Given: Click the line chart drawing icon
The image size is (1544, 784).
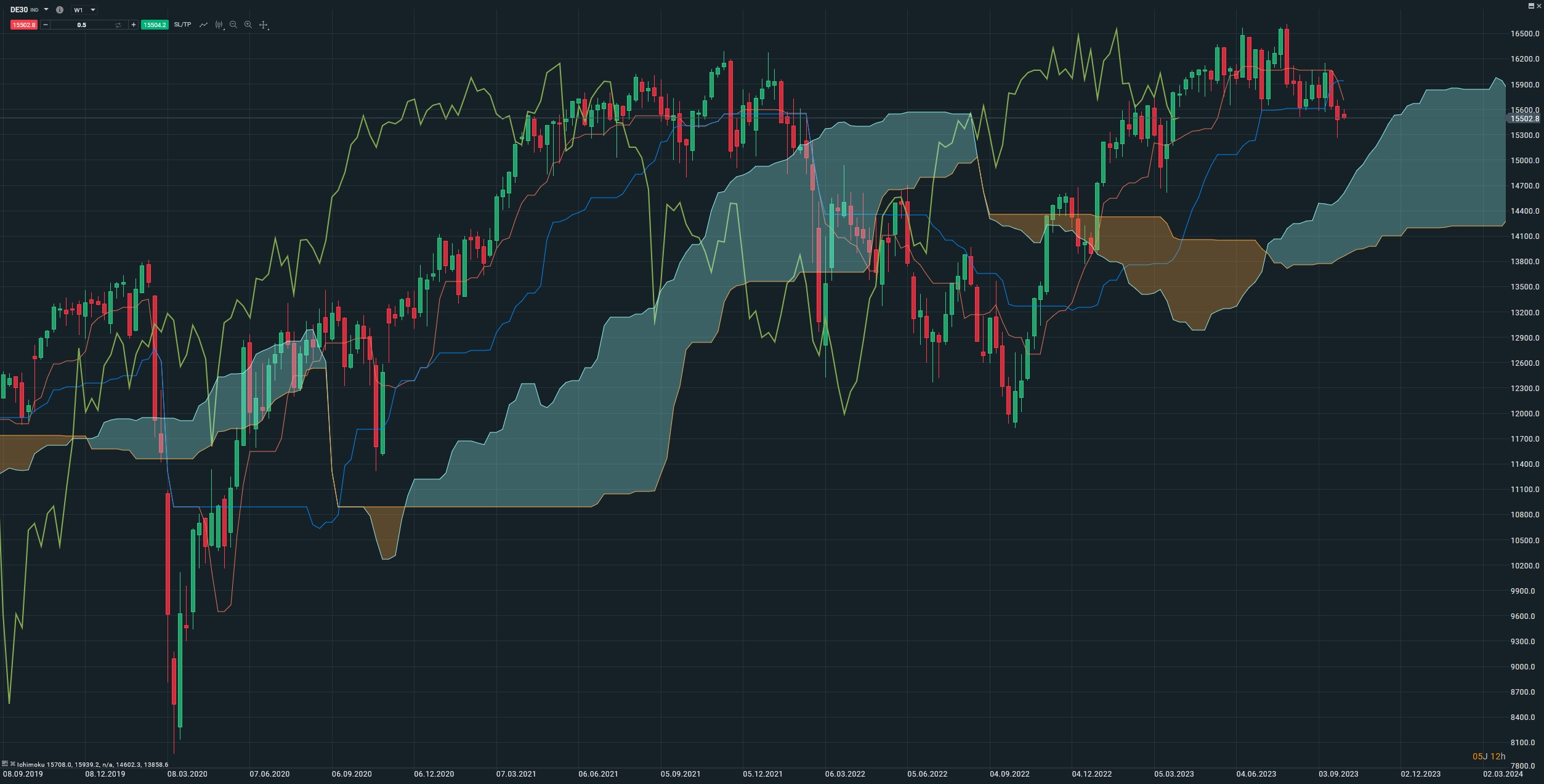Looking at the screenshot, I should click(x=203, y=25).
